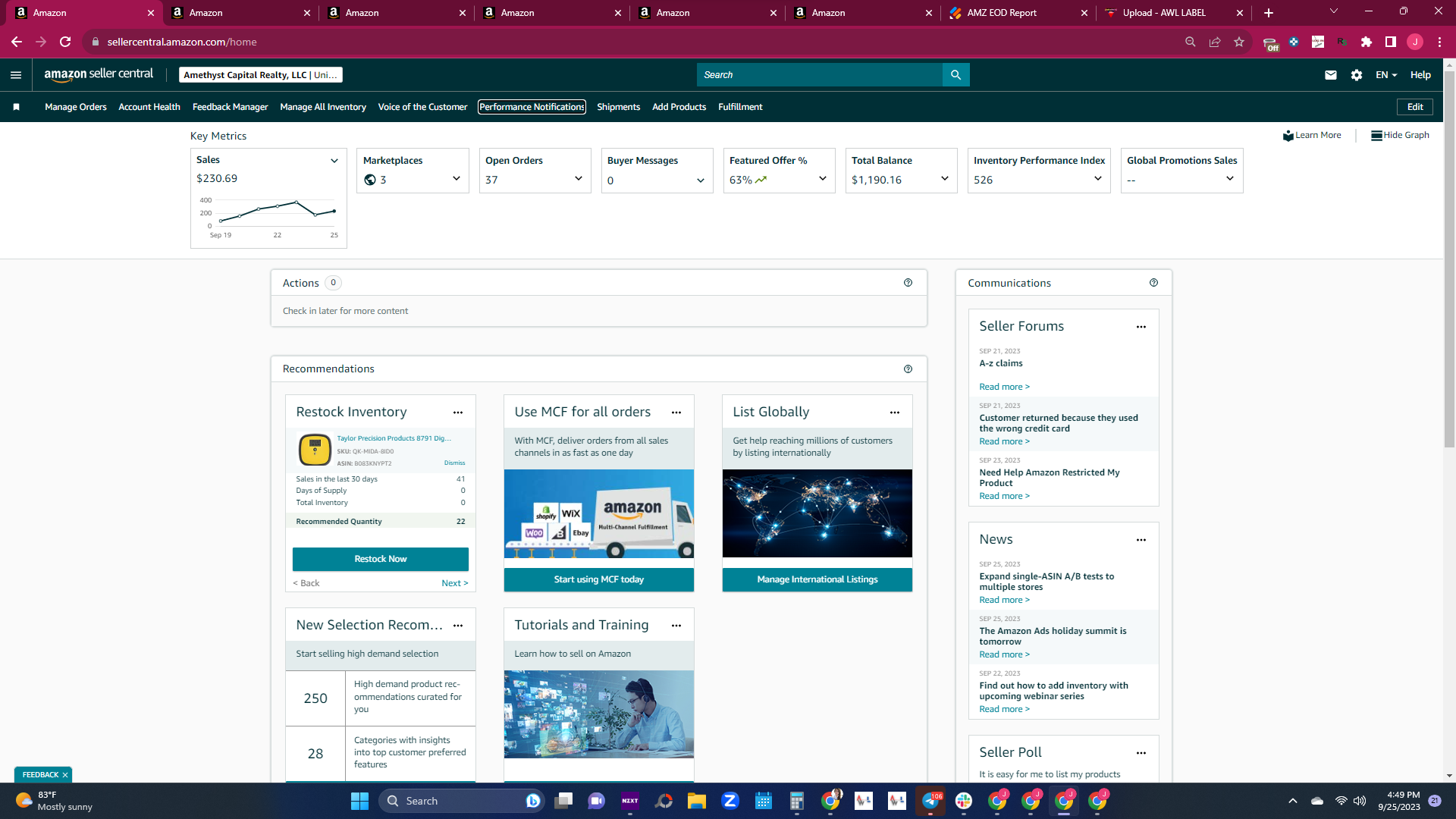Viewport: 1456px width, 819px height.
Task: Click the Seller Central search field
Action: click(820, 75)
